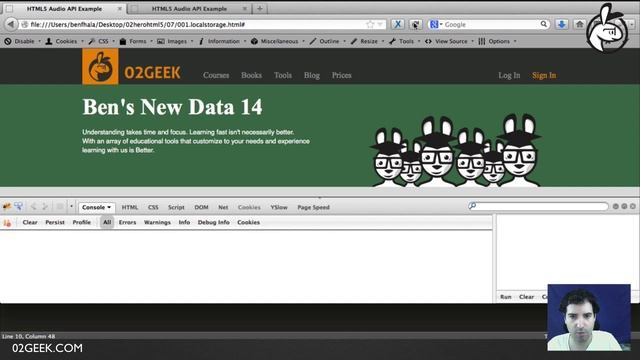Switch to the Firebug Net tab

tap(223, 207)
